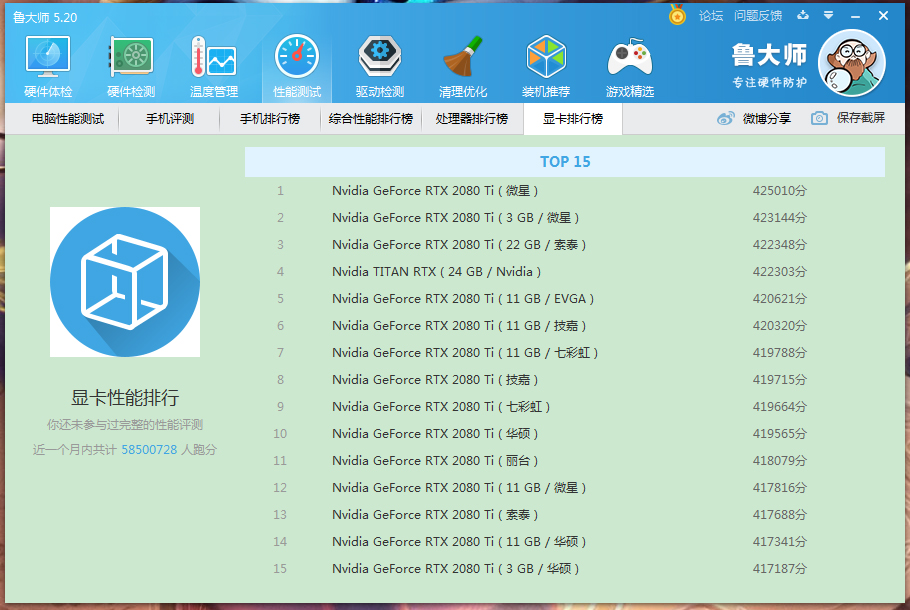910x610 pixels.
Task: Expand the title bar dropdown menu arrow
Action: click(828, 15)
